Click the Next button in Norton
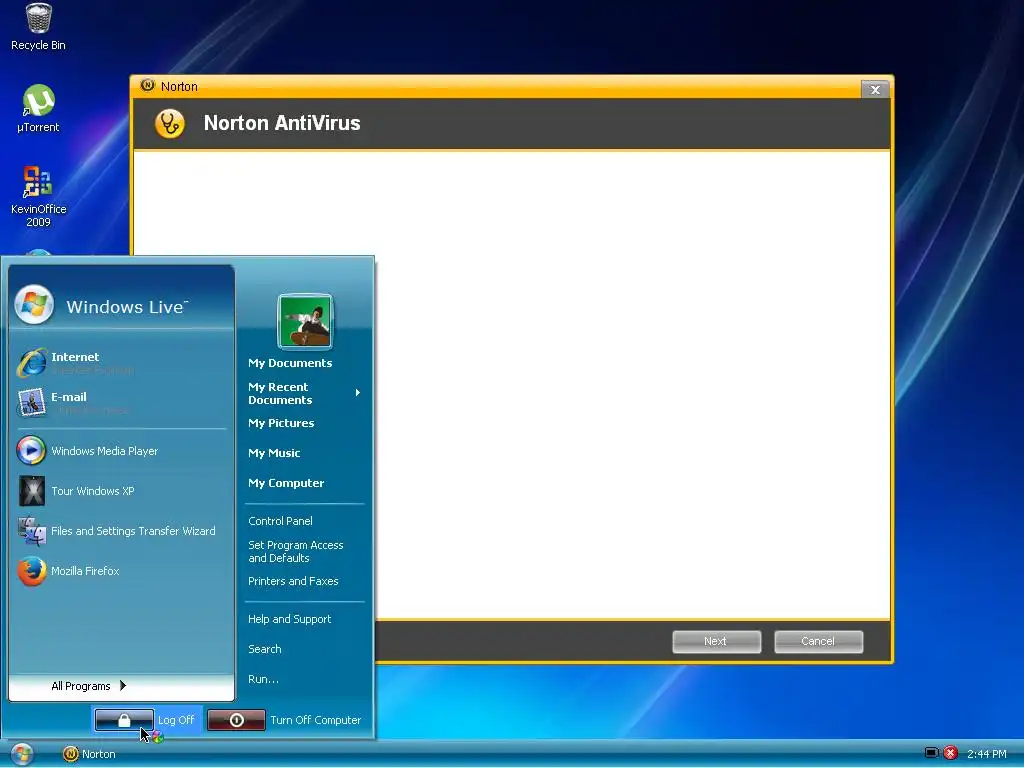Image resolution: width=1024 pixels, height=768 pixels. click(716, 641)
